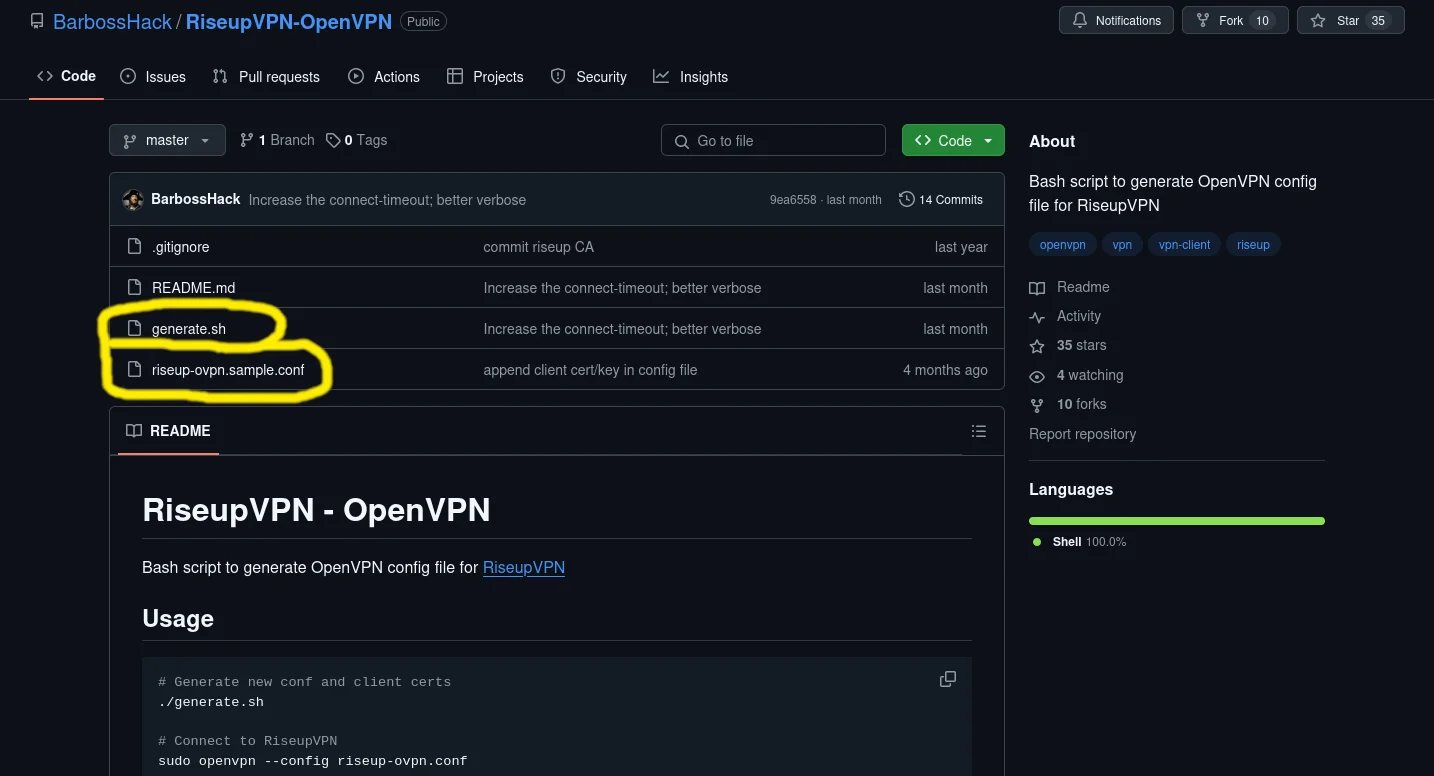This screenshot has height=776, width=1434.
Task: Click the repository book icon beside BarbossHack
Action: pyautogui.click(x=37, y=21)
